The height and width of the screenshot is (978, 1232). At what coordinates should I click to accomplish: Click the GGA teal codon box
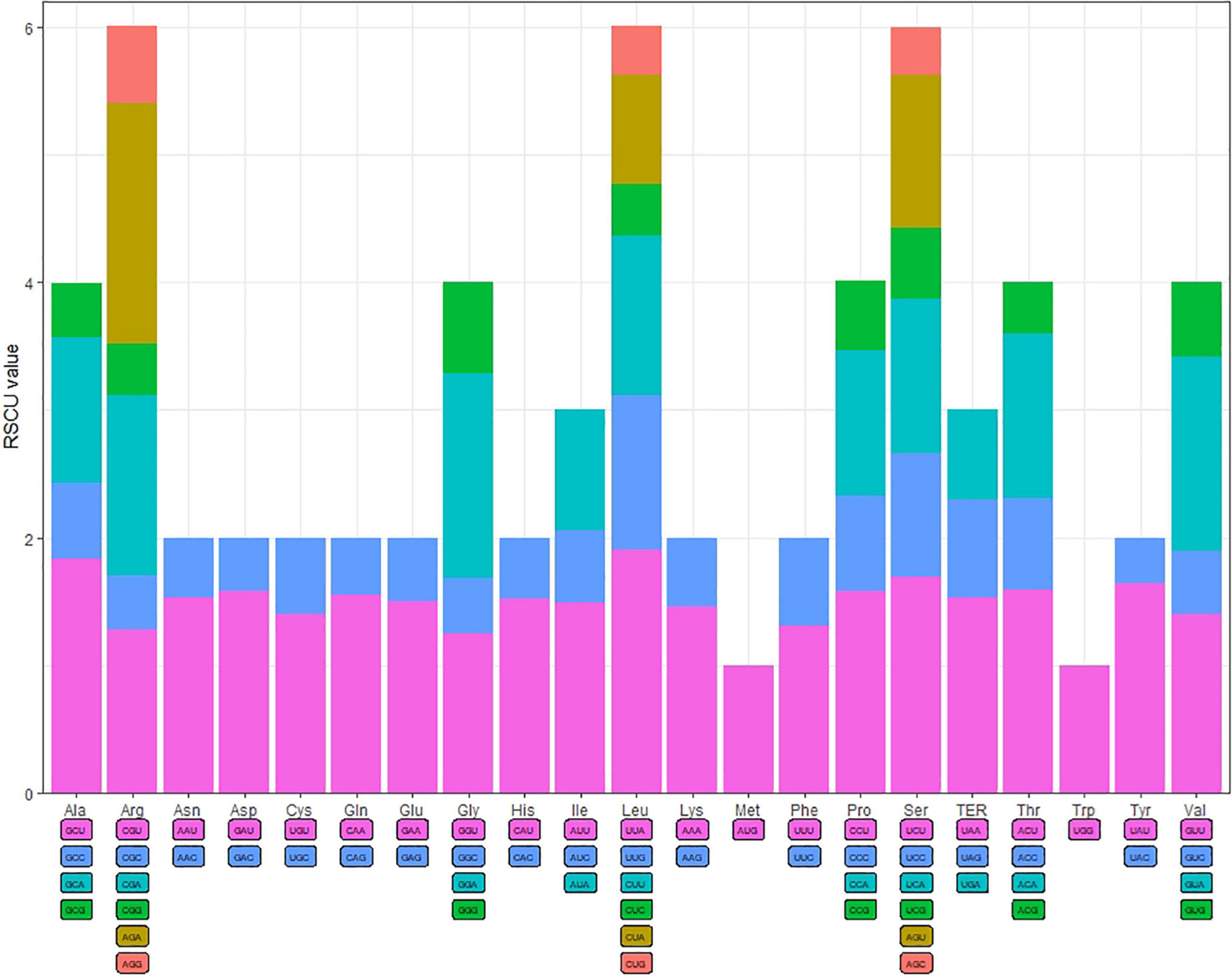(468, 884)
